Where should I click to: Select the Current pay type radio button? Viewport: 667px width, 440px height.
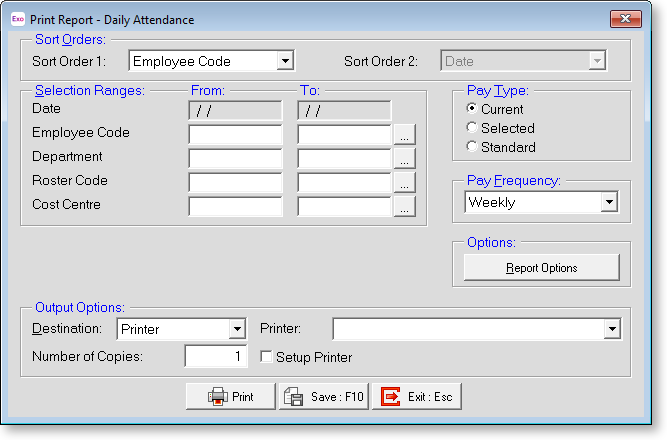click(x=473, y=109)
